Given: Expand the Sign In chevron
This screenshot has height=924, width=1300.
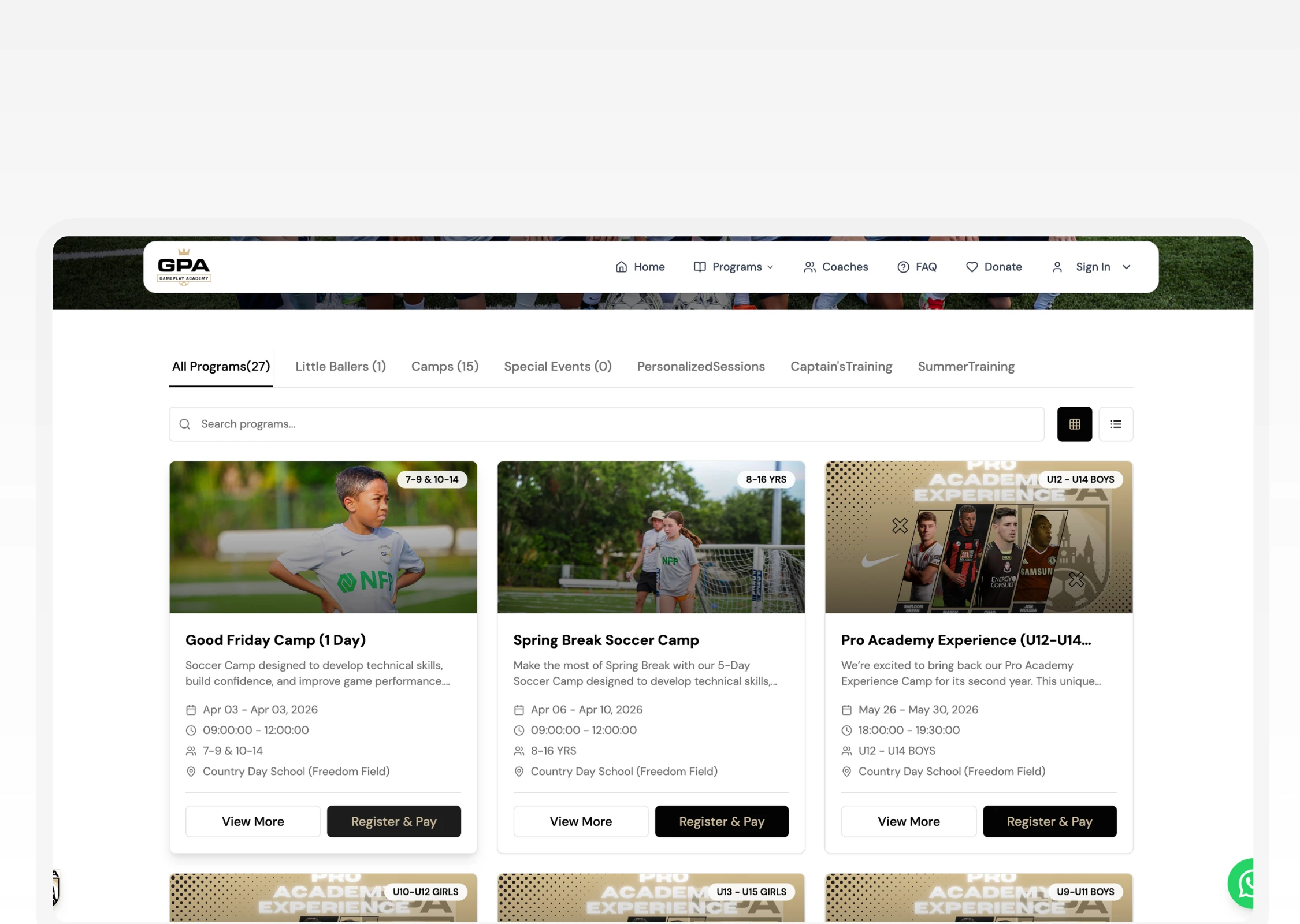Looking at the screenshot, I should coord(1126,267).
